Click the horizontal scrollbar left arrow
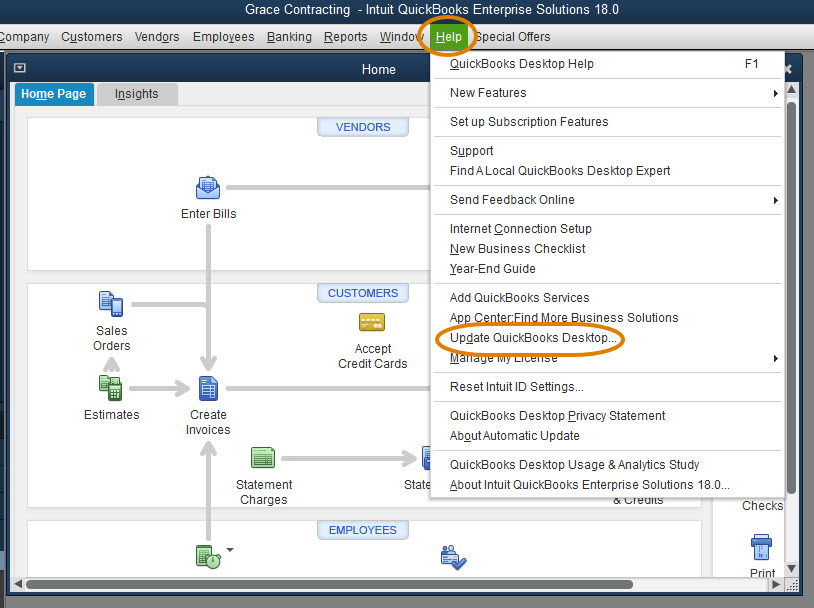The height and width of the screenshot is (608, 814). pyautogui.click(x=18, y=584)
